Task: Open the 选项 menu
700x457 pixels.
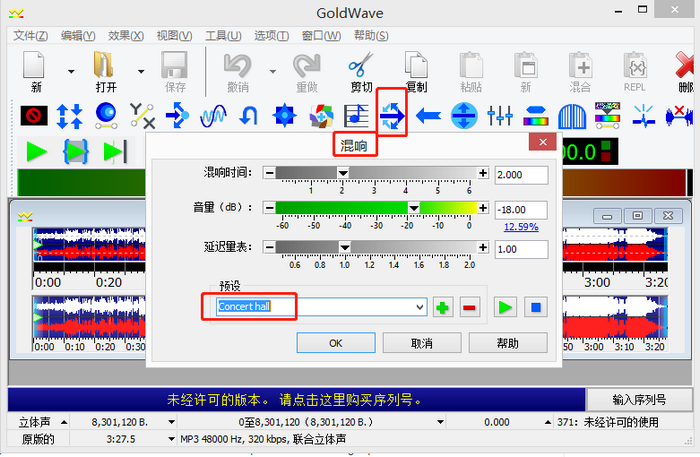Action: pos(271,36)
